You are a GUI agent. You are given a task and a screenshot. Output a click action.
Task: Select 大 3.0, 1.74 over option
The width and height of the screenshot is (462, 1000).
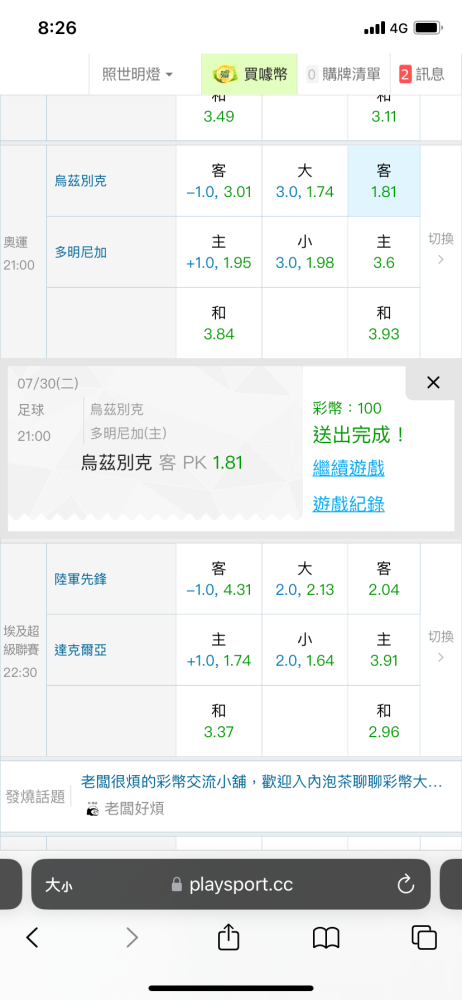pyautogui.click(x=304, y=181)
